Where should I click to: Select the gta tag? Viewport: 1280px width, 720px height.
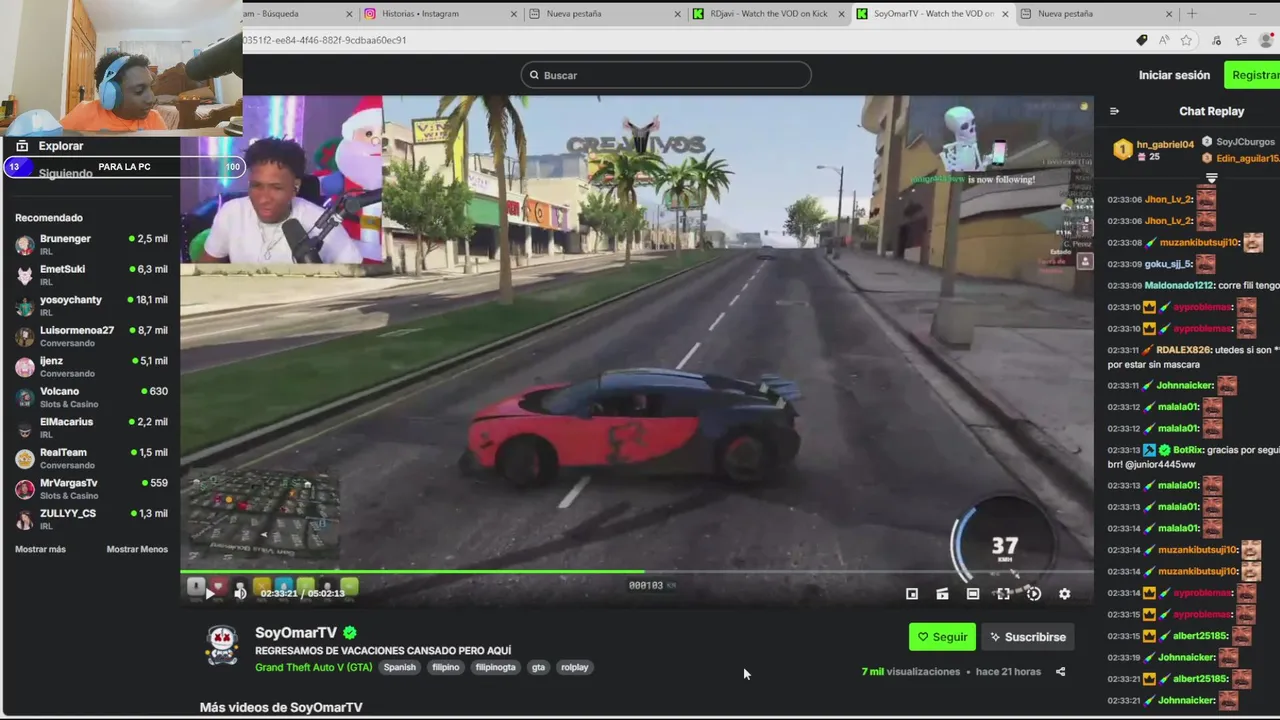538,667
